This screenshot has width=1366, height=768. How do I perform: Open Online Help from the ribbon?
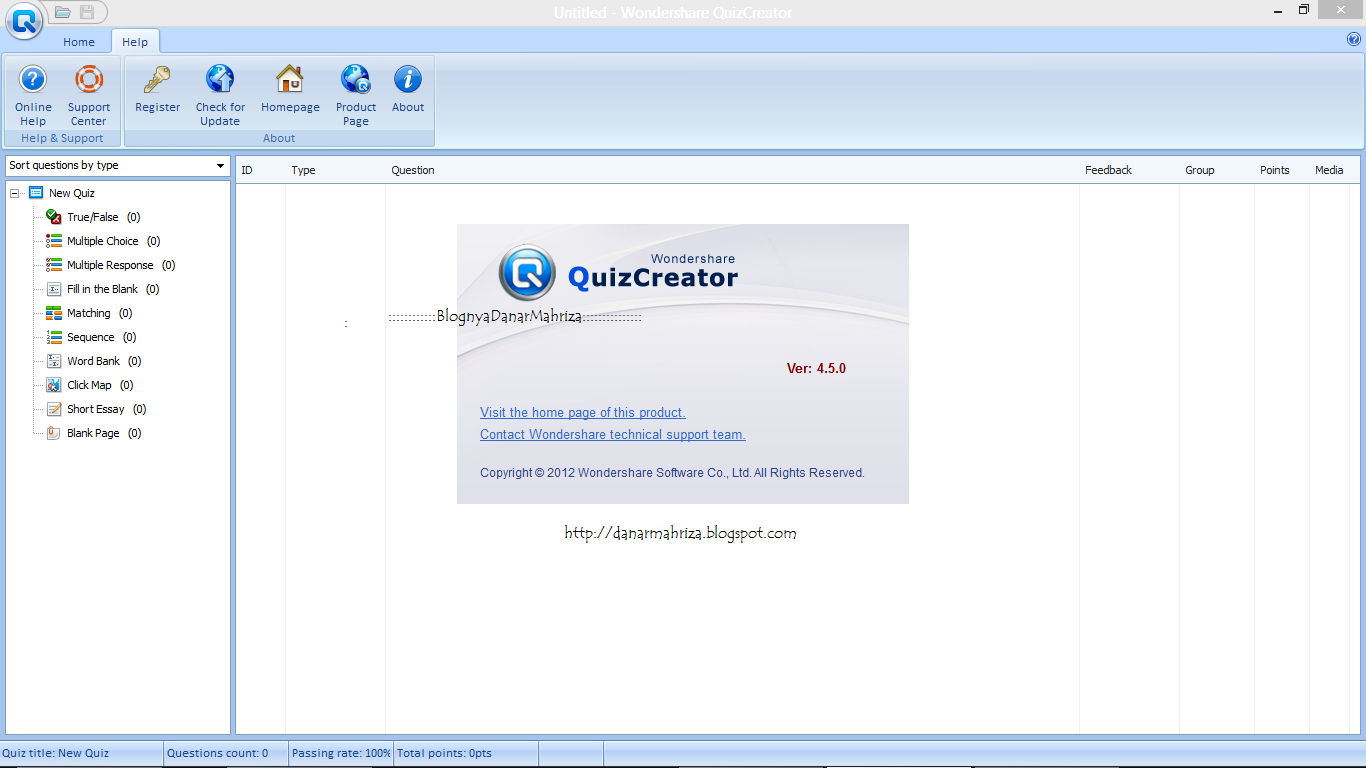coord(33,95)
